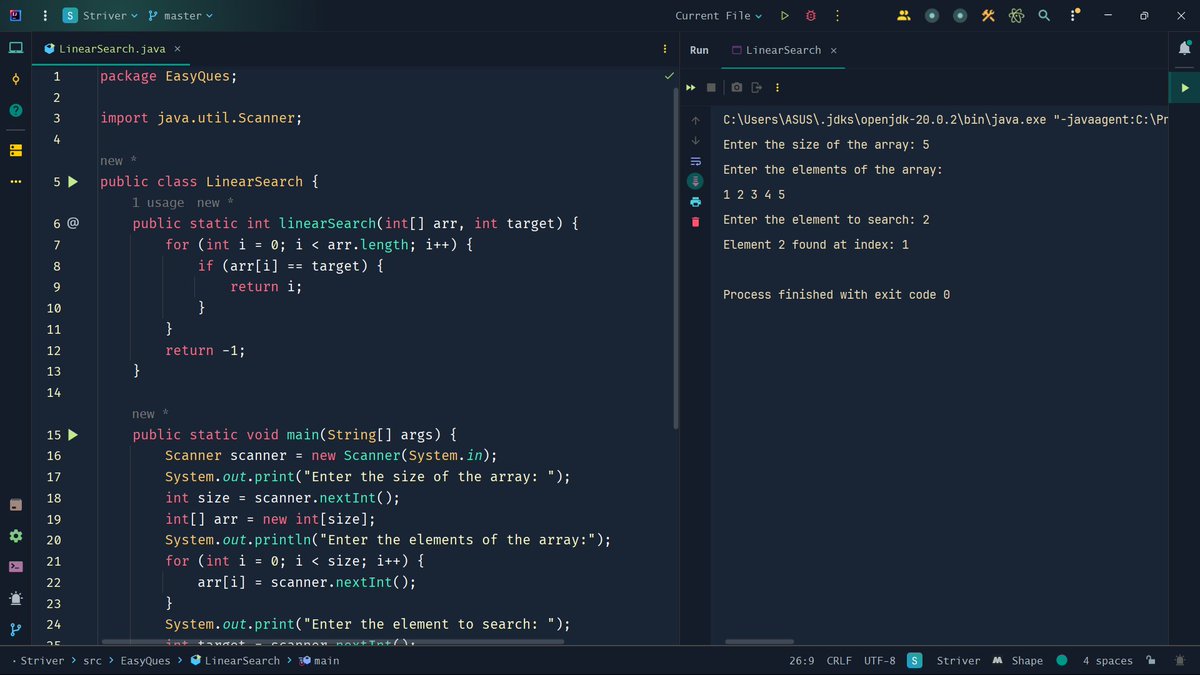
Task: Stop the running process
Action: pyautogui.click(x=711, y=87)
